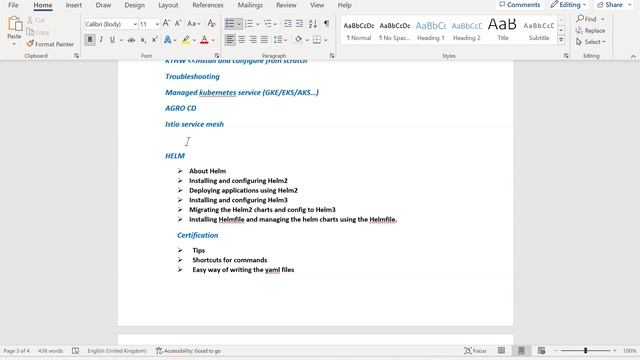Collapse the ribbon
Image resolution: width=640 pixels, height=360 pixels.
633,56
